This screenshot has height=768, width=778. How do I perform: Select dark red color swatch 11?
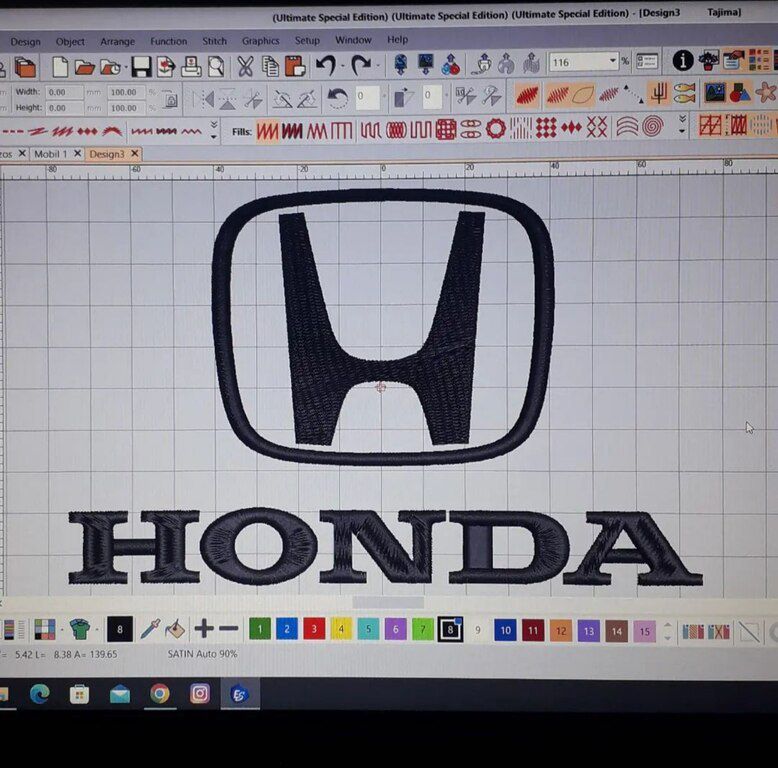(533, 631)
